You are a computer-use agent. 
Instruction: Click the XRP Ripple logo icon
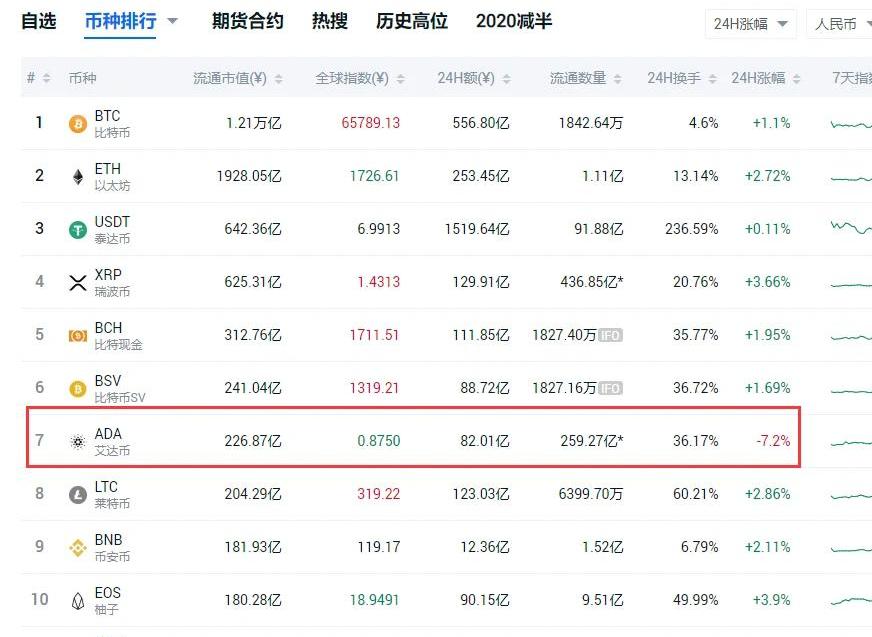coord(78,283)
